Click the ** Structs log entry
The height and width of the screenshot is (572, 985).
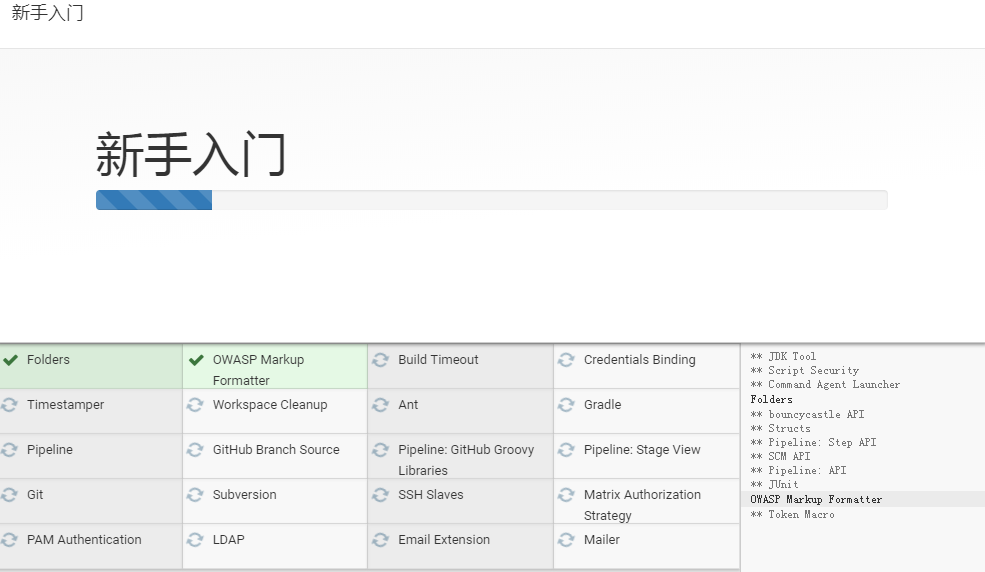tap(780, 428)
